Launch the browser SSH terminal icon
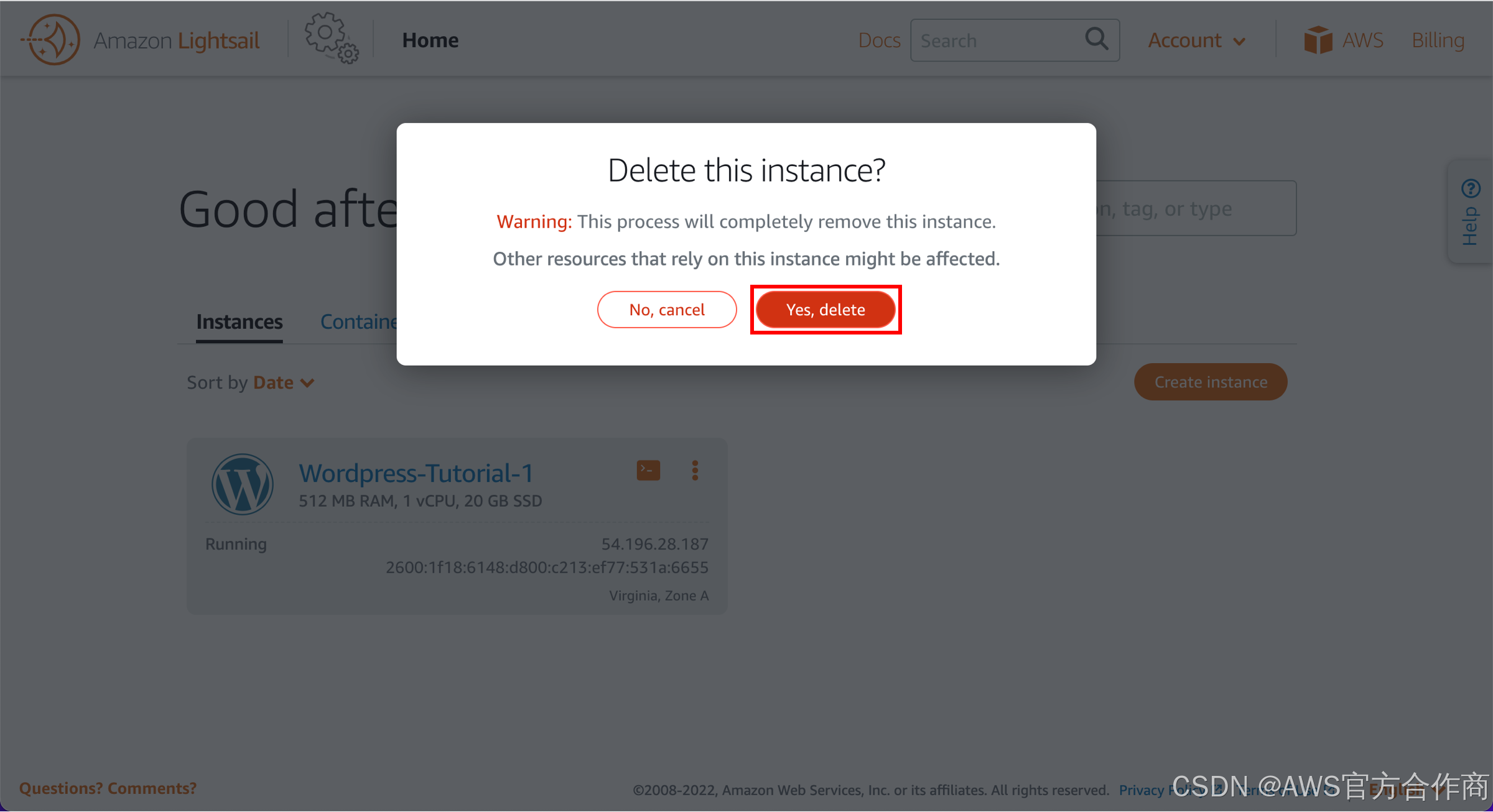 click(x=648, y=471)
